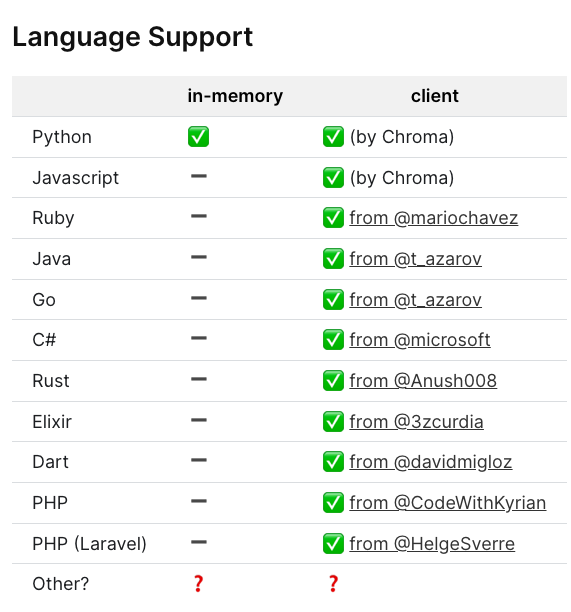Visit the from @HelgeSverre Laravel client link
The height and width of the screenshot is (612, 571).
432,544
